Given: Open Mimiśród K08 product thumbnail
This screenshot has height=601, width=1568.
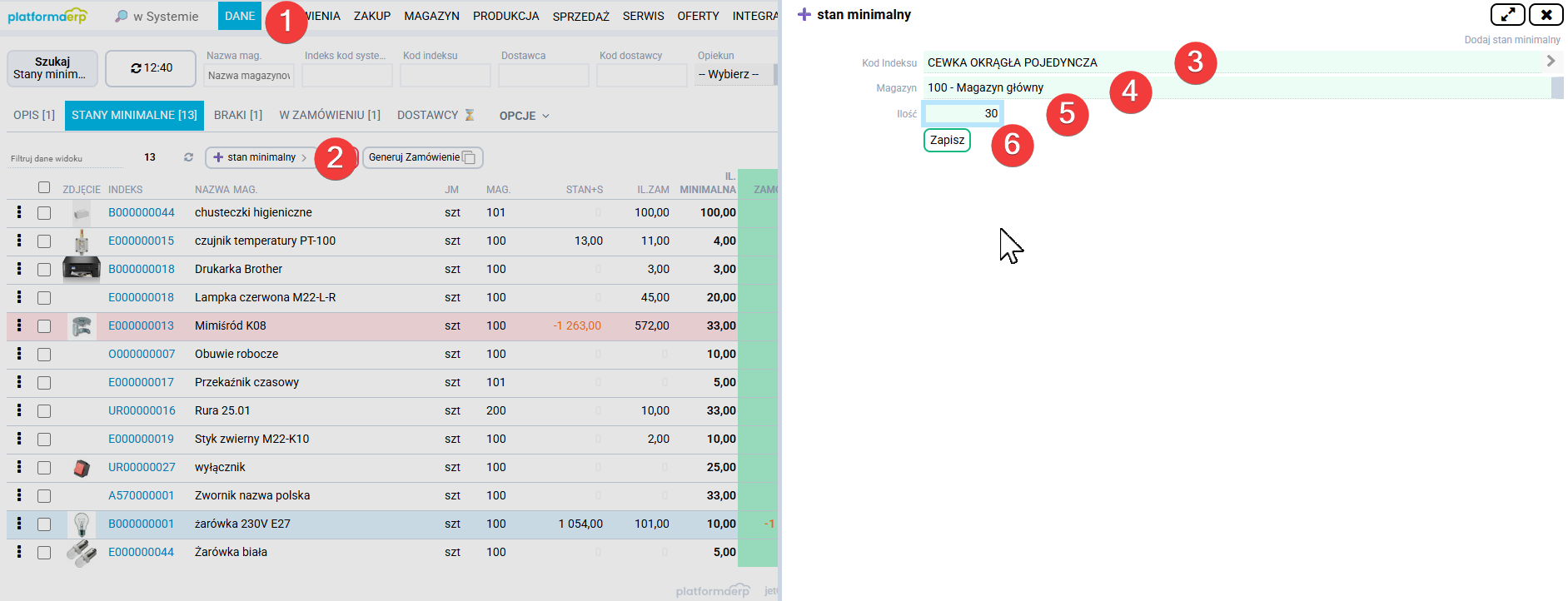Looking at the screenshot, I should coord(82,325).
